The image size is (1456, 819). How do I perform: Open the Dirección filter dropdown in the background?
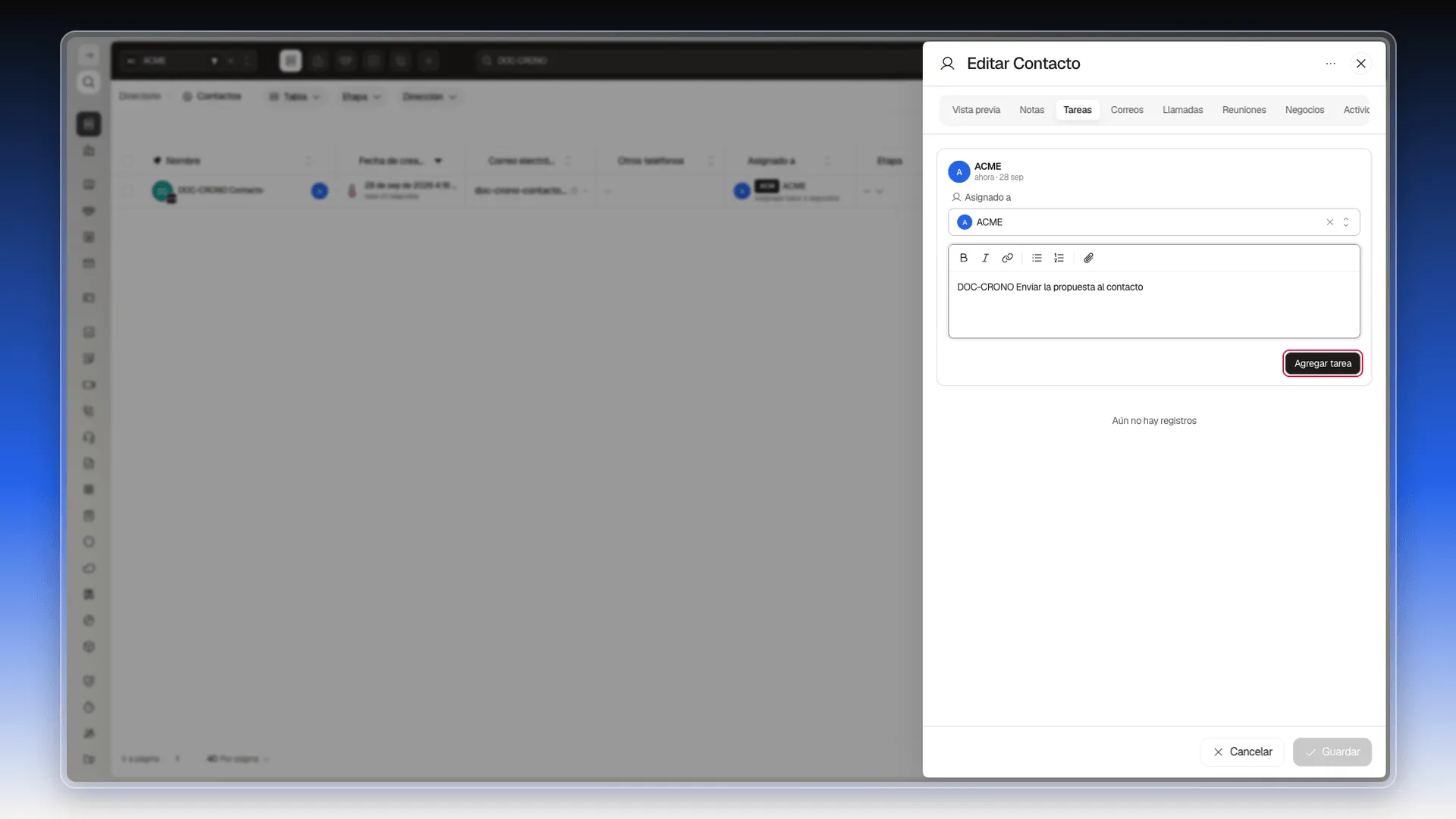[x=429, y=97]
